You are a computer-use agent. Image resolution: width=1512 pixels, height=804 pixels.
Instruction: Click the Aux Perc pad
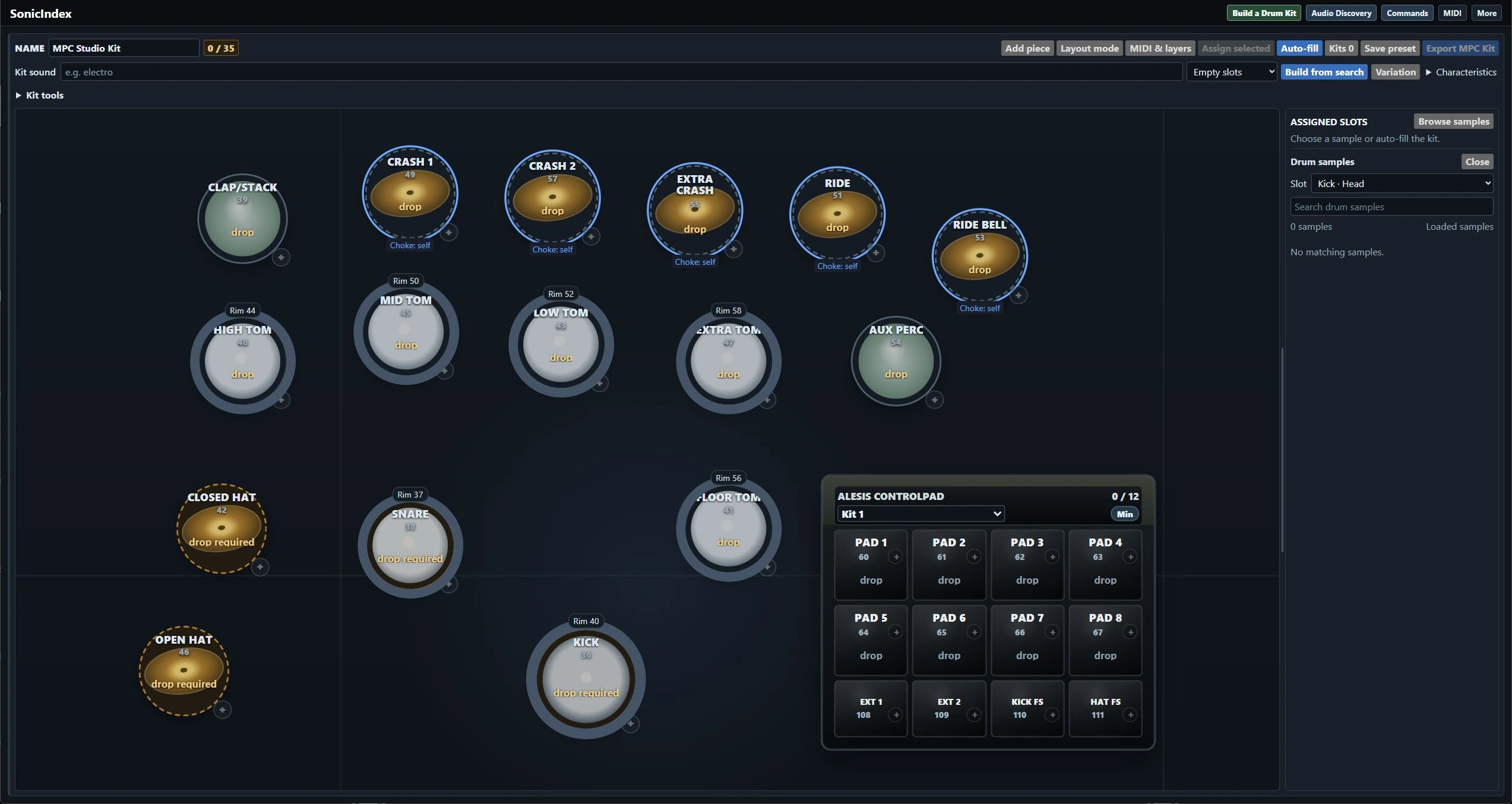point(896,361)
